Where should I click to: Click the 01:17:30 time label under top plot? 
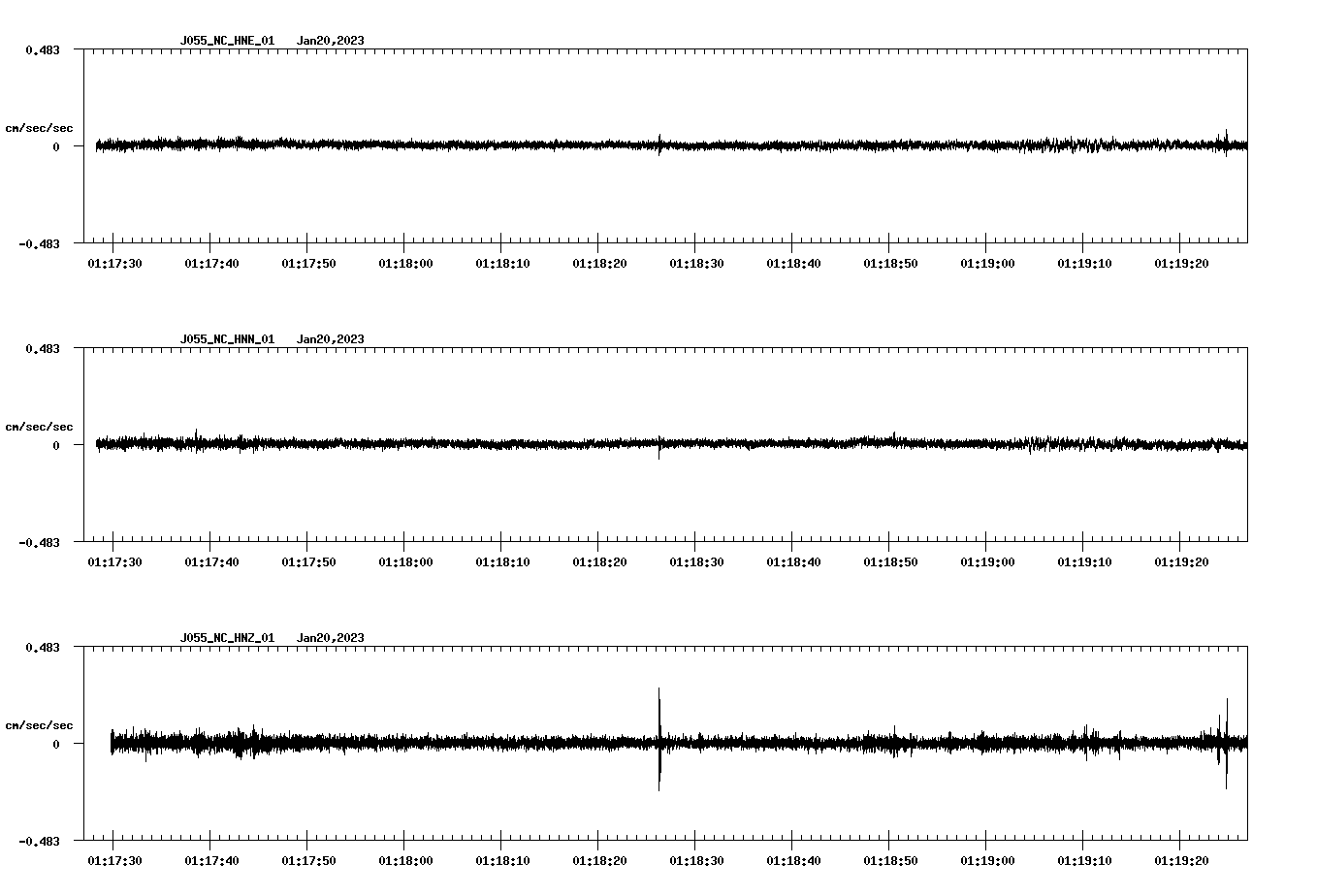tap(115, 261)
